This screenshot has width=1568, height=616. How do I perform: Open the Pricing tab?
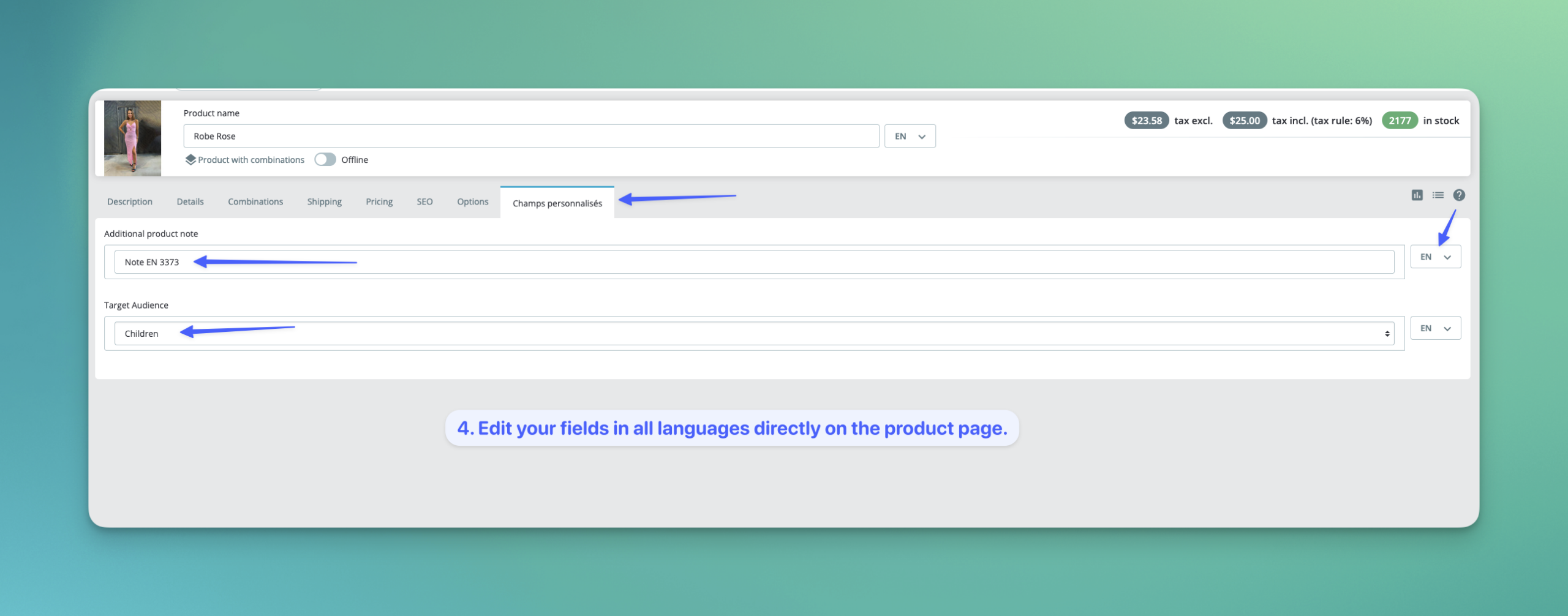pyautogui.click(x=379, y=202)
